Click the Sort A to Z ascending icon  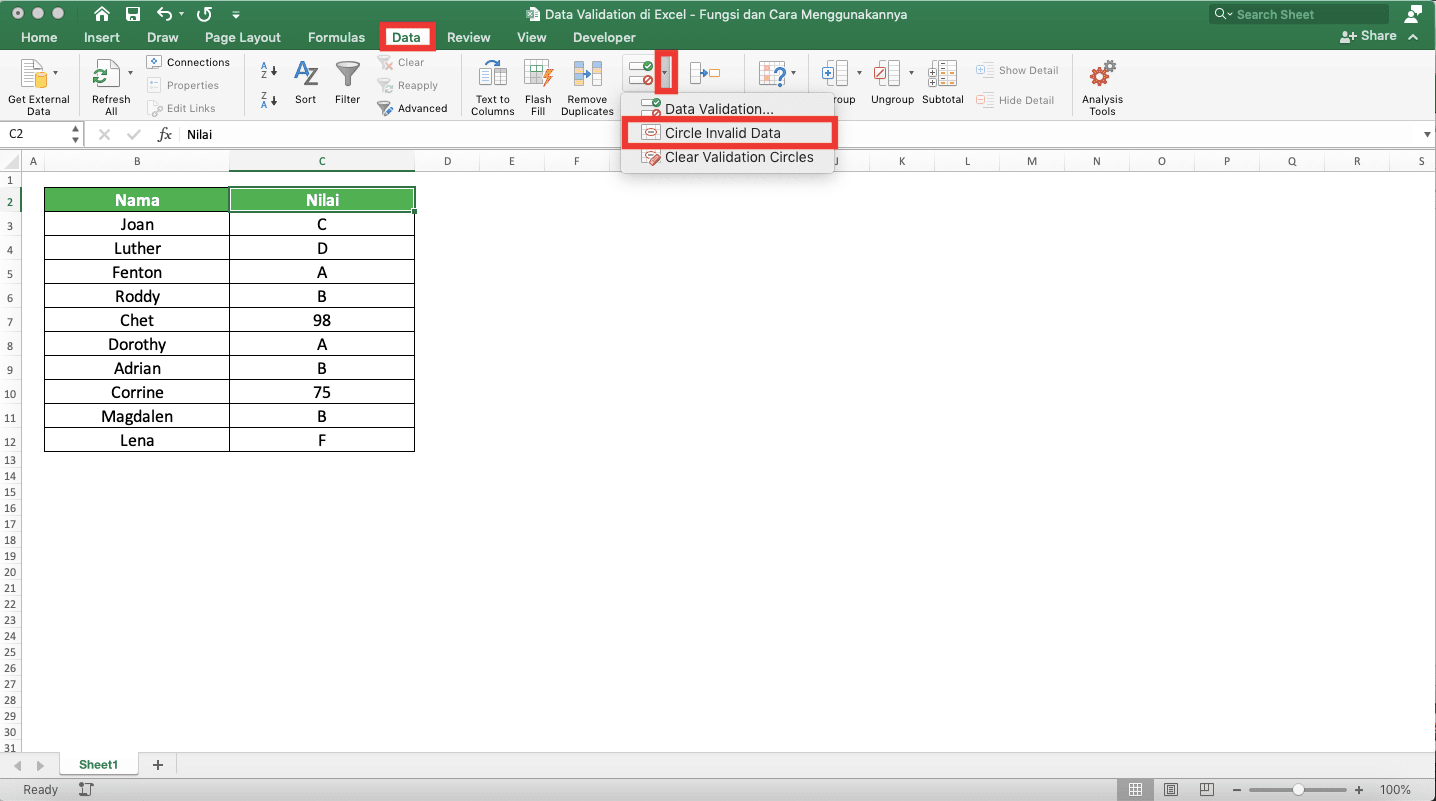click(x=269, y=70)
